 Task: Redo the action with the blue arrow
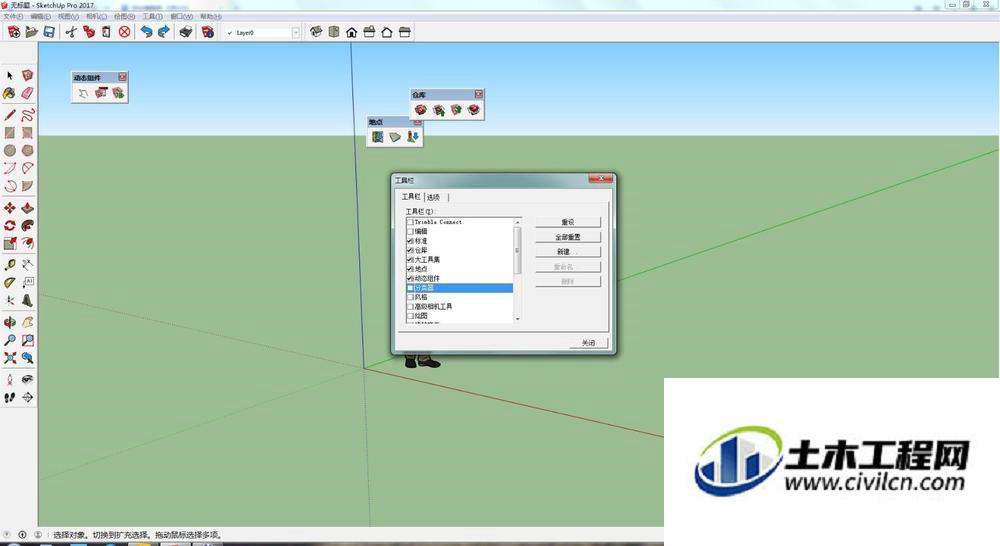click(x=164, y=32)
